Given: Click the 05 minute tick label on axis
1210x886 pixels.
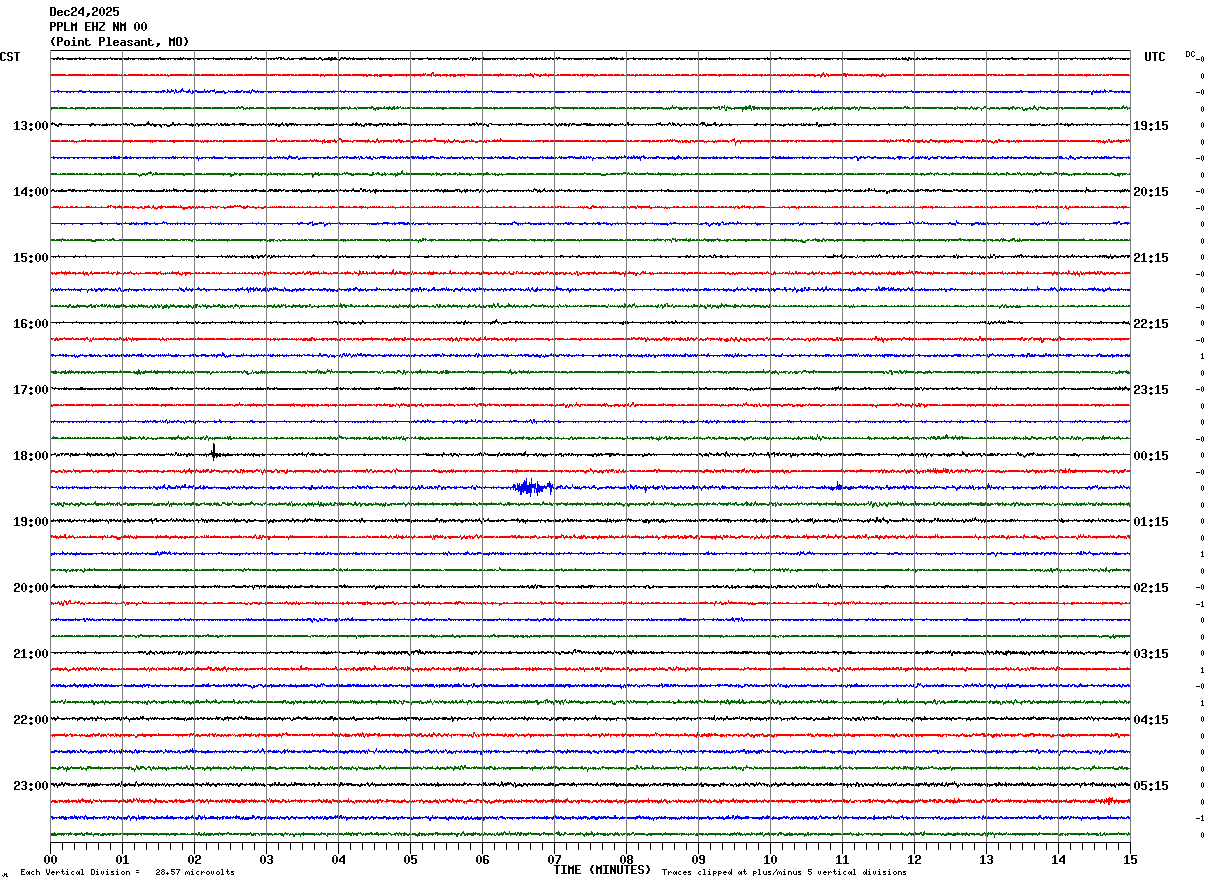Looking at the screenshot, I should pyautogui.click(x=410, y=859).
